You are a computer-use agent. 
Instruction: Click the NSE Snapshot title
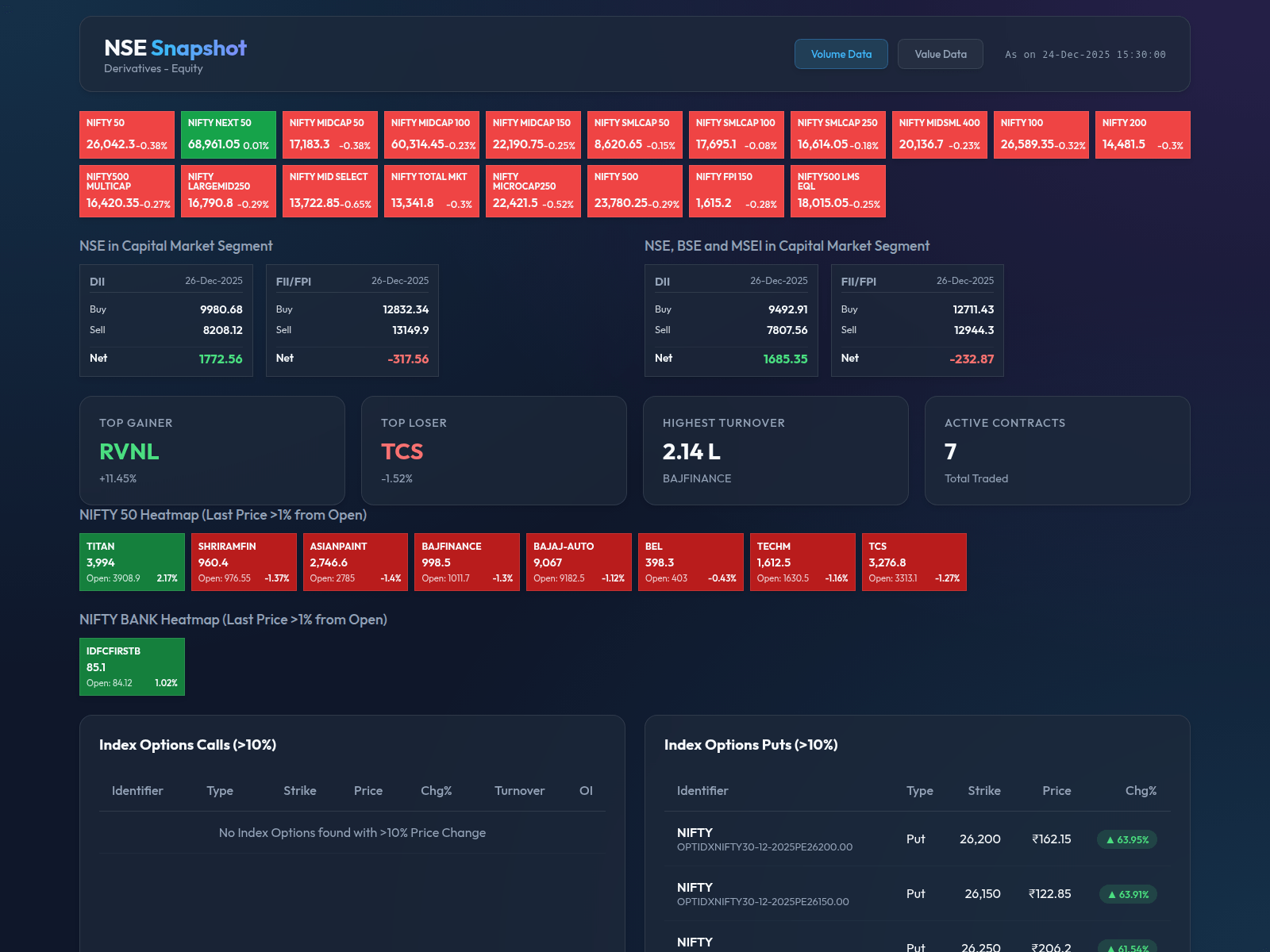(175, 48)
